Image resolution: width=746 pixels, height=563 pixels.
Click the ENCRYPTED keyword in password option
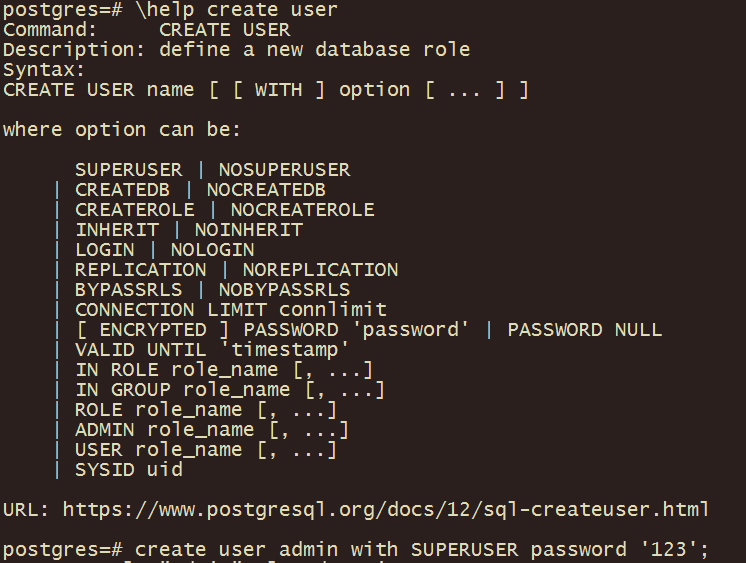(153, 330)
